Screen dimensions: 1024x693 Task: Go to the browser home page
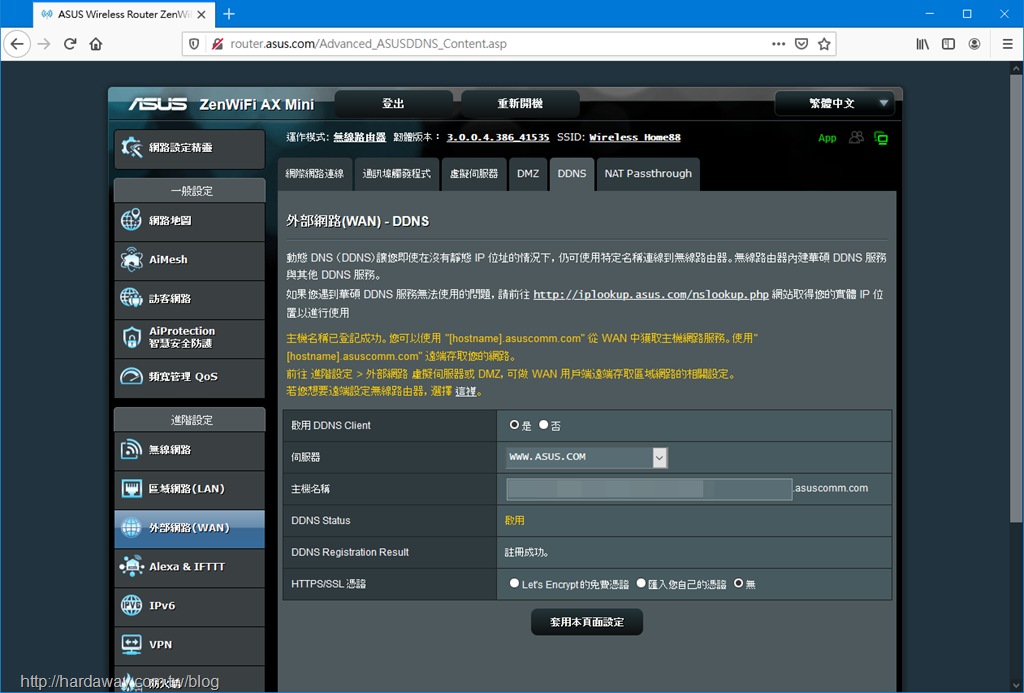click(96, 44)
